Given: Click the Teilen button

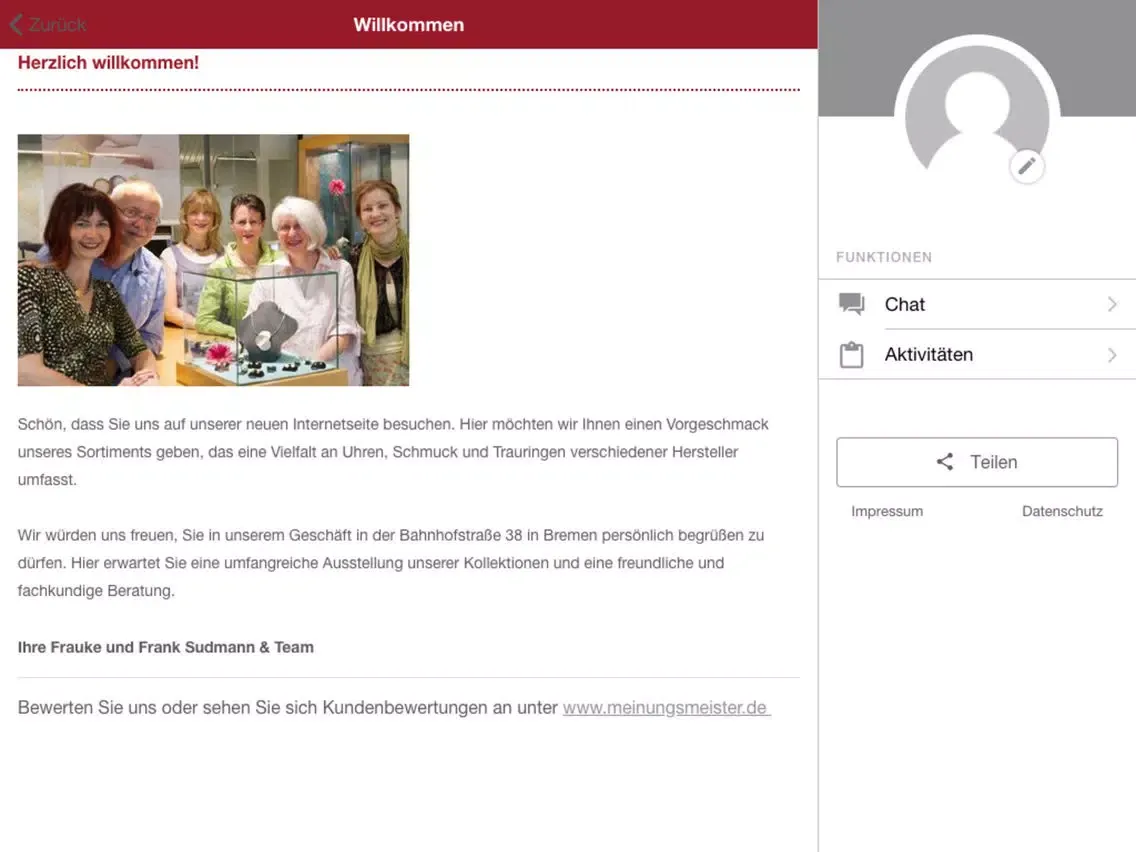Looking at the screenshot, I should [977, 462].
